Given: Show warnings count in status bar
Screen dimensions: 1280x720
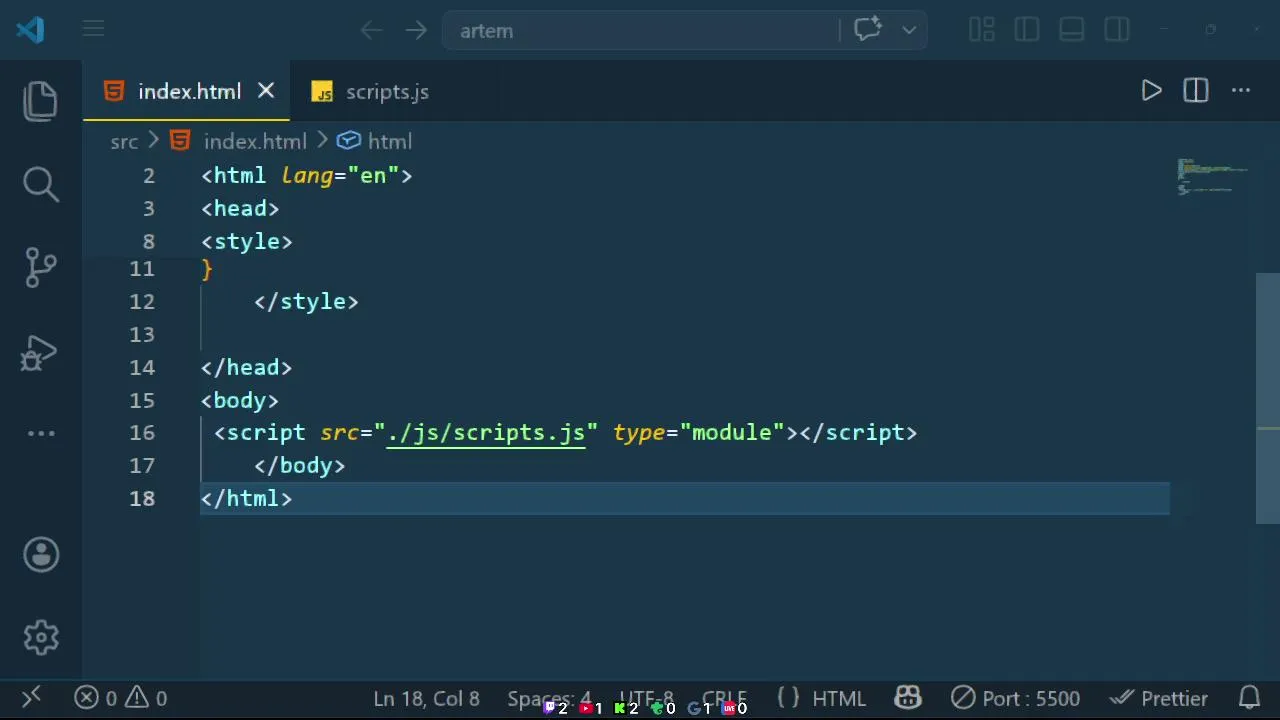Looking at the screenshot, I should (146, 699).
